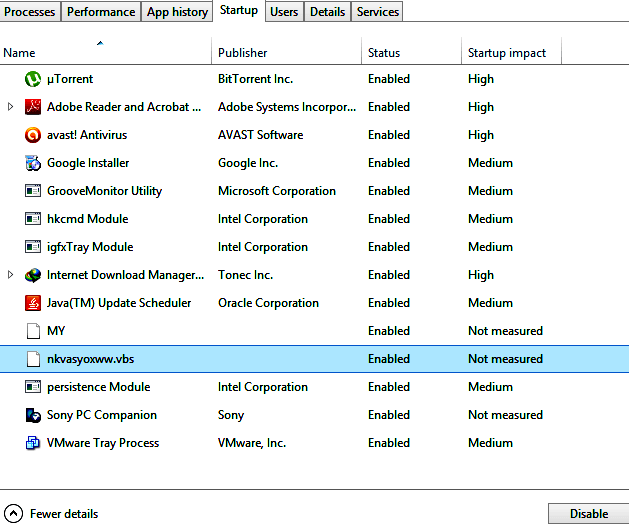629x527 pixels.
Task: Click Not measured in nkvasyoxww.vbs row
Action: pyautogui.click(x=505, y=359)
